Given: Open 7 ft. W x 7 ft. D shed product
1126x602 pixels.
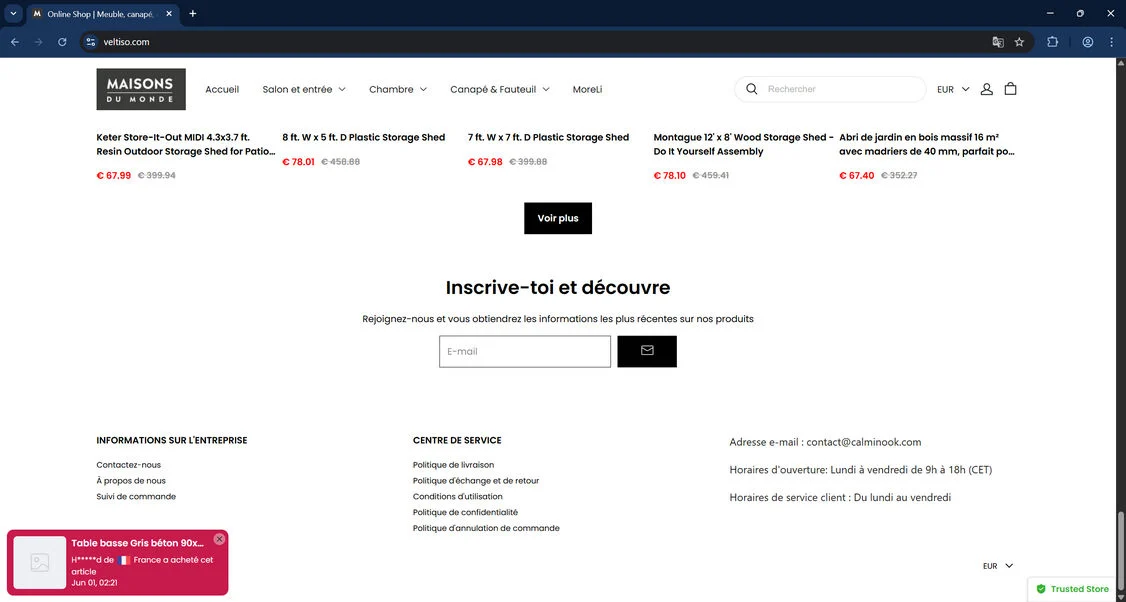Looking at the screenshot, I should pos(549,137).
